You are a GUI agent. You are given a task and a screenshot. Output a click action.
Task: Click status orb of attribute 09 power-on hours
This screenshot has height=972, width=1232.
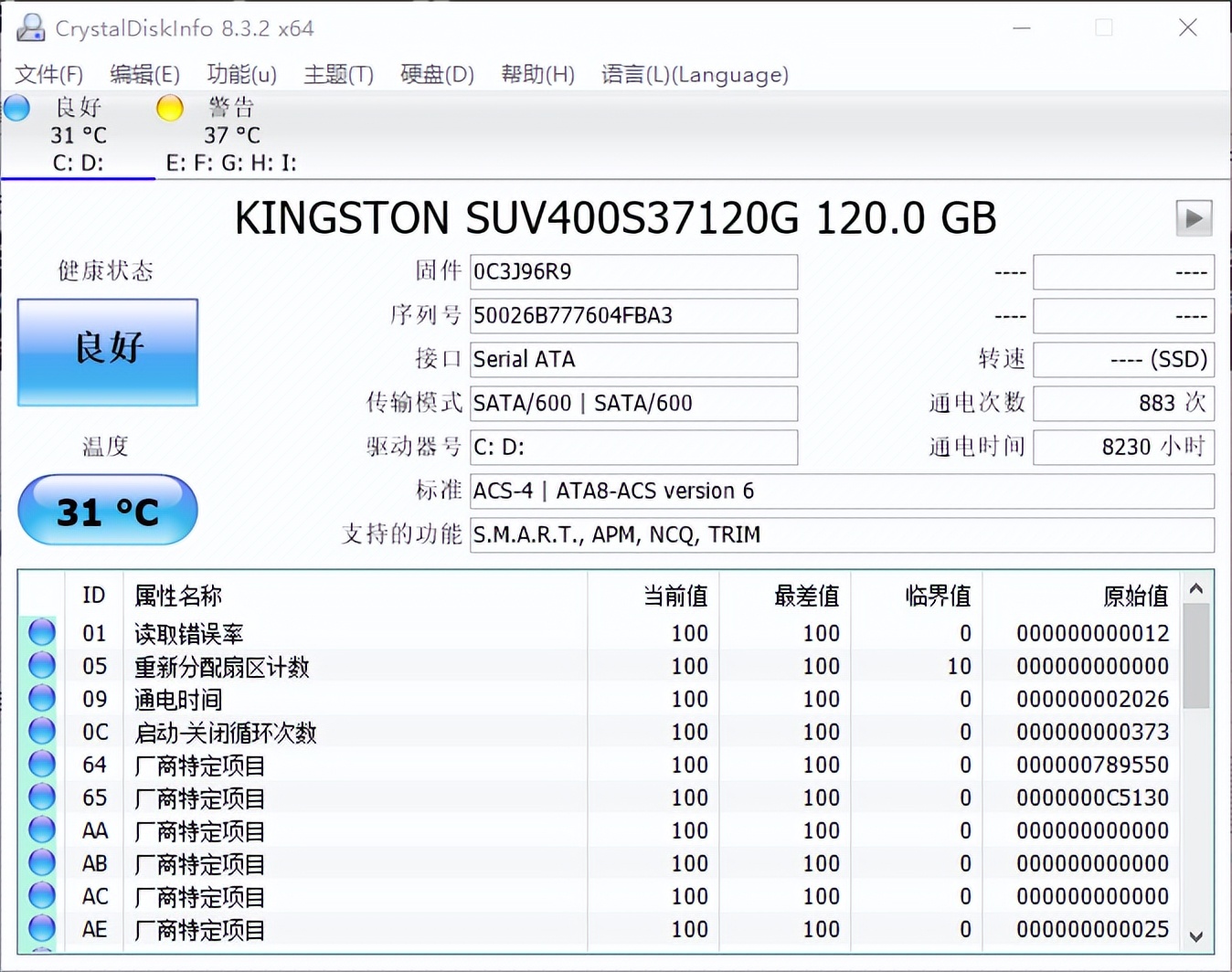click(x=41, y=698)
